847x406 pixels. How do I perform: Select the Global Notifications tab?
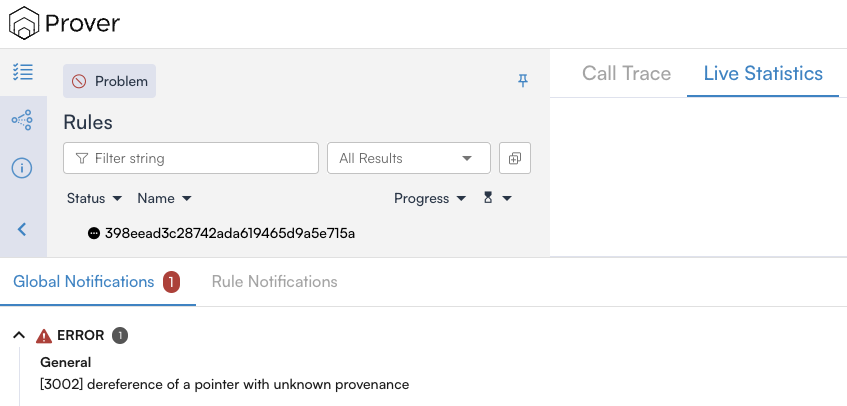coord(84,282)
